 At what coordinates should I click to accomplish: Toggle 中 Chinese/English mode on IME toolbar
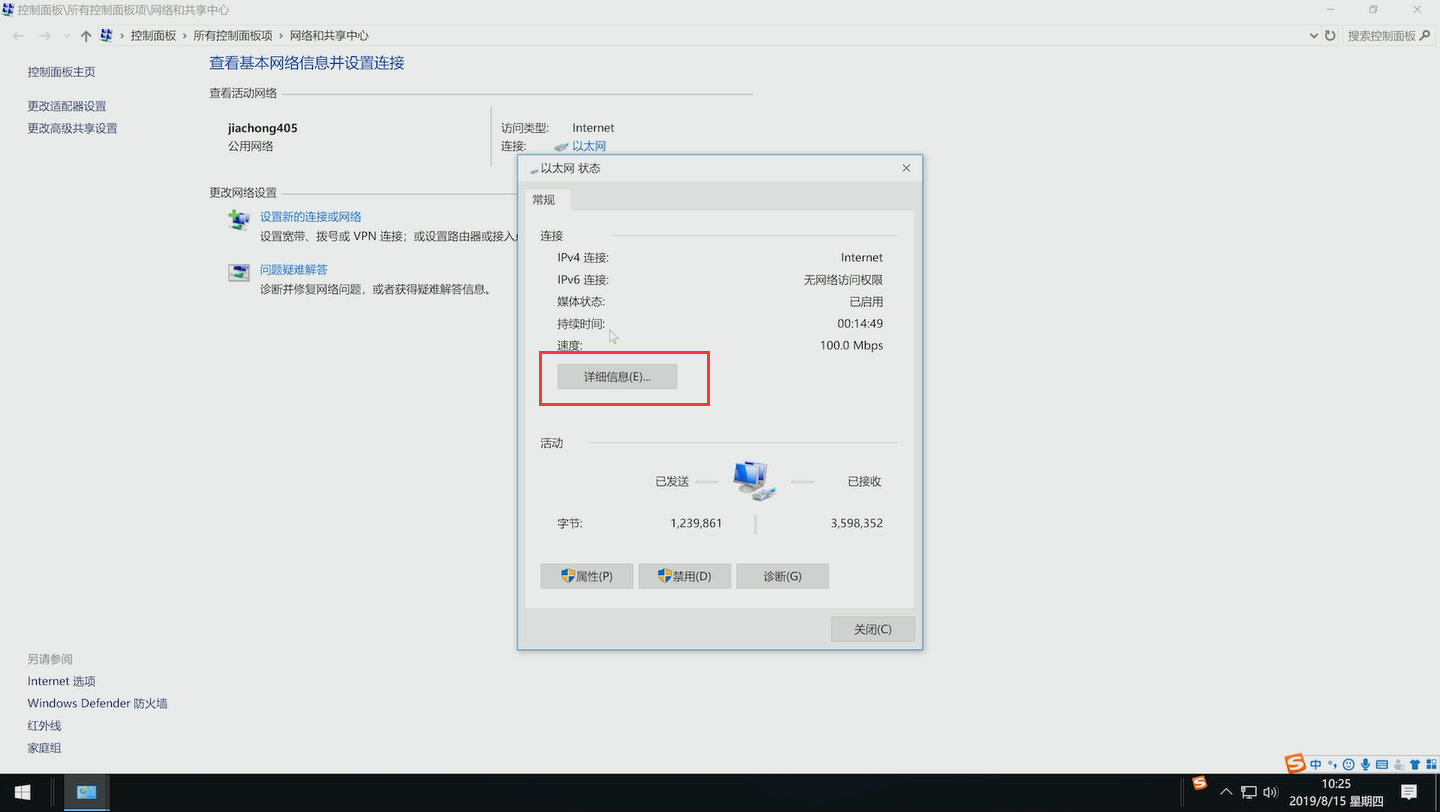[x=1316, y=764]
